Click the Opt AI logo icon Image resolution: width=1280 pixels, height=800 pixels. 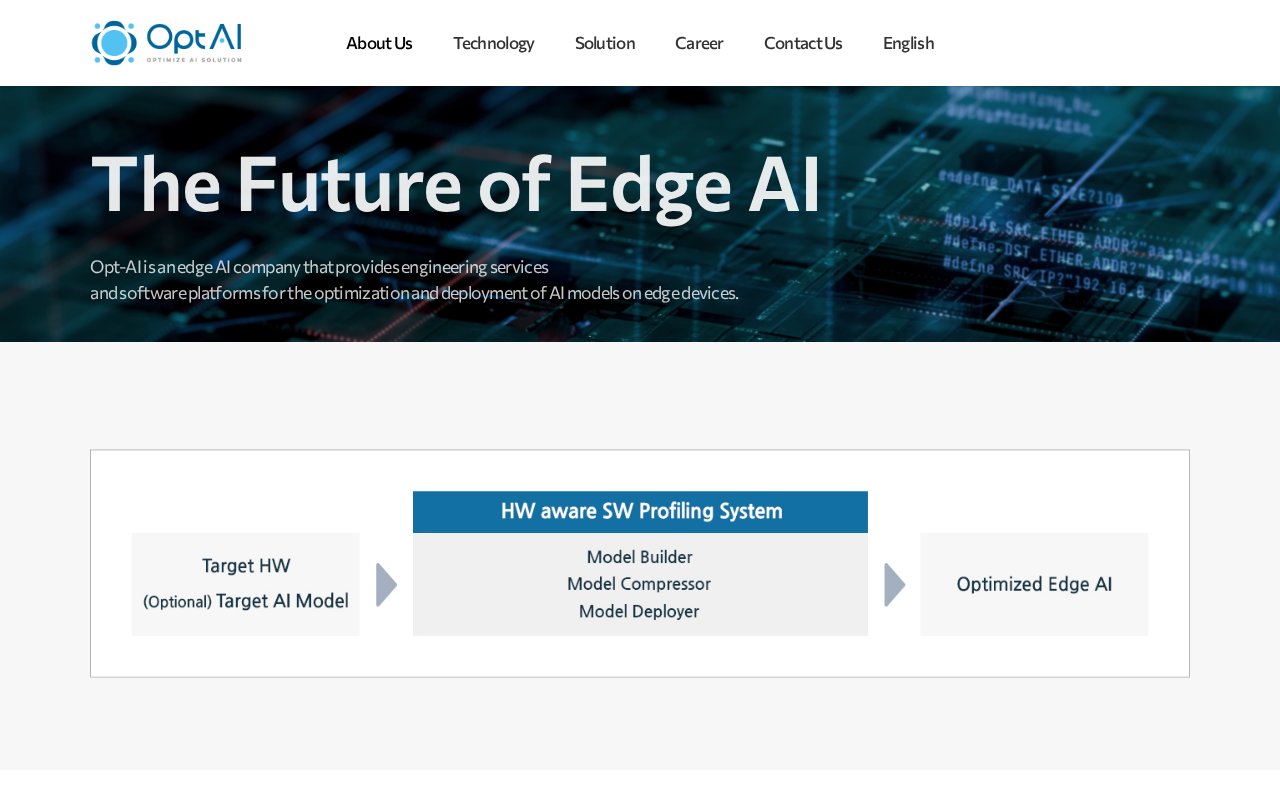point(114,43)
